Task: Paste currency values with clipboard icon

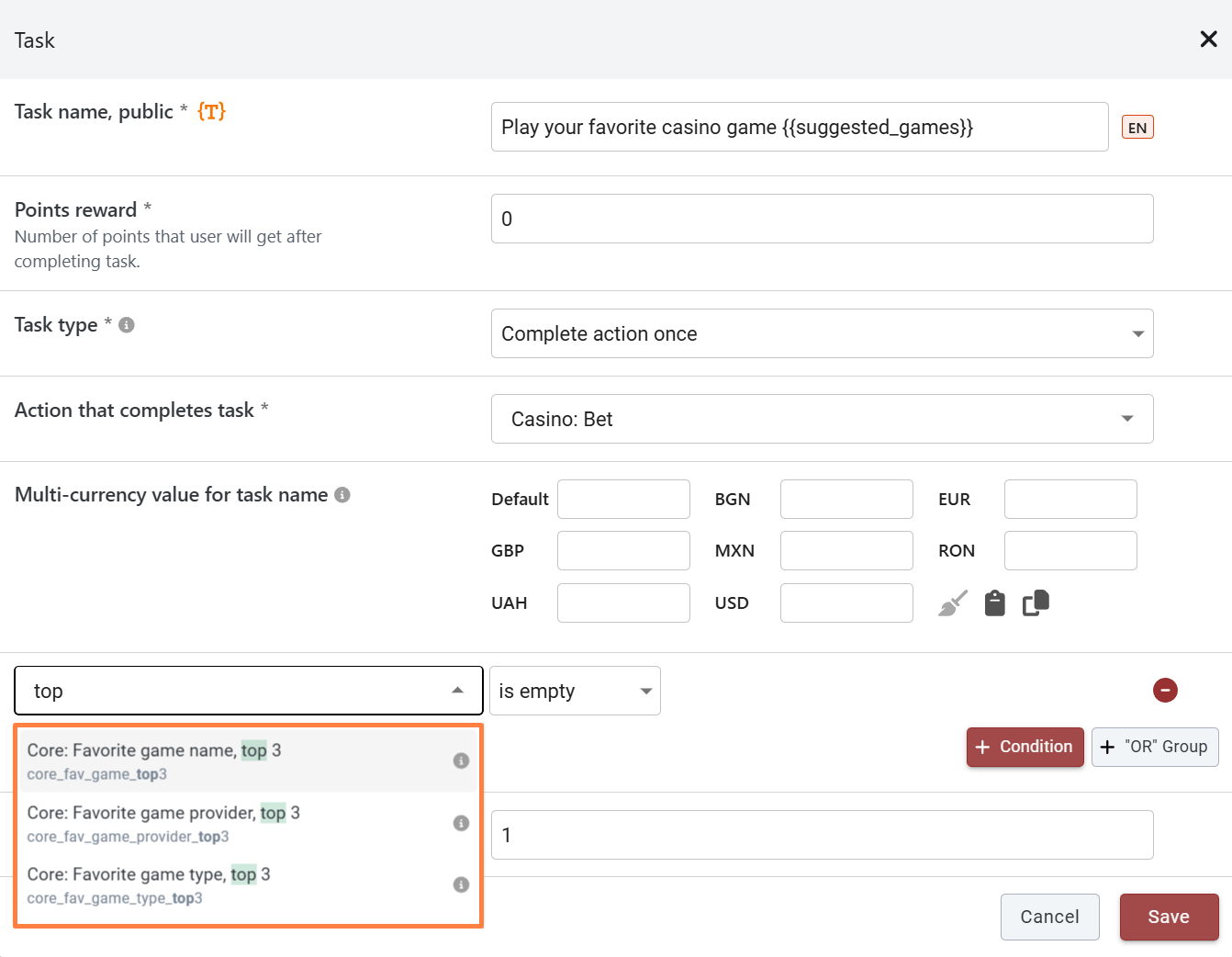Action: tap(995, 603)
